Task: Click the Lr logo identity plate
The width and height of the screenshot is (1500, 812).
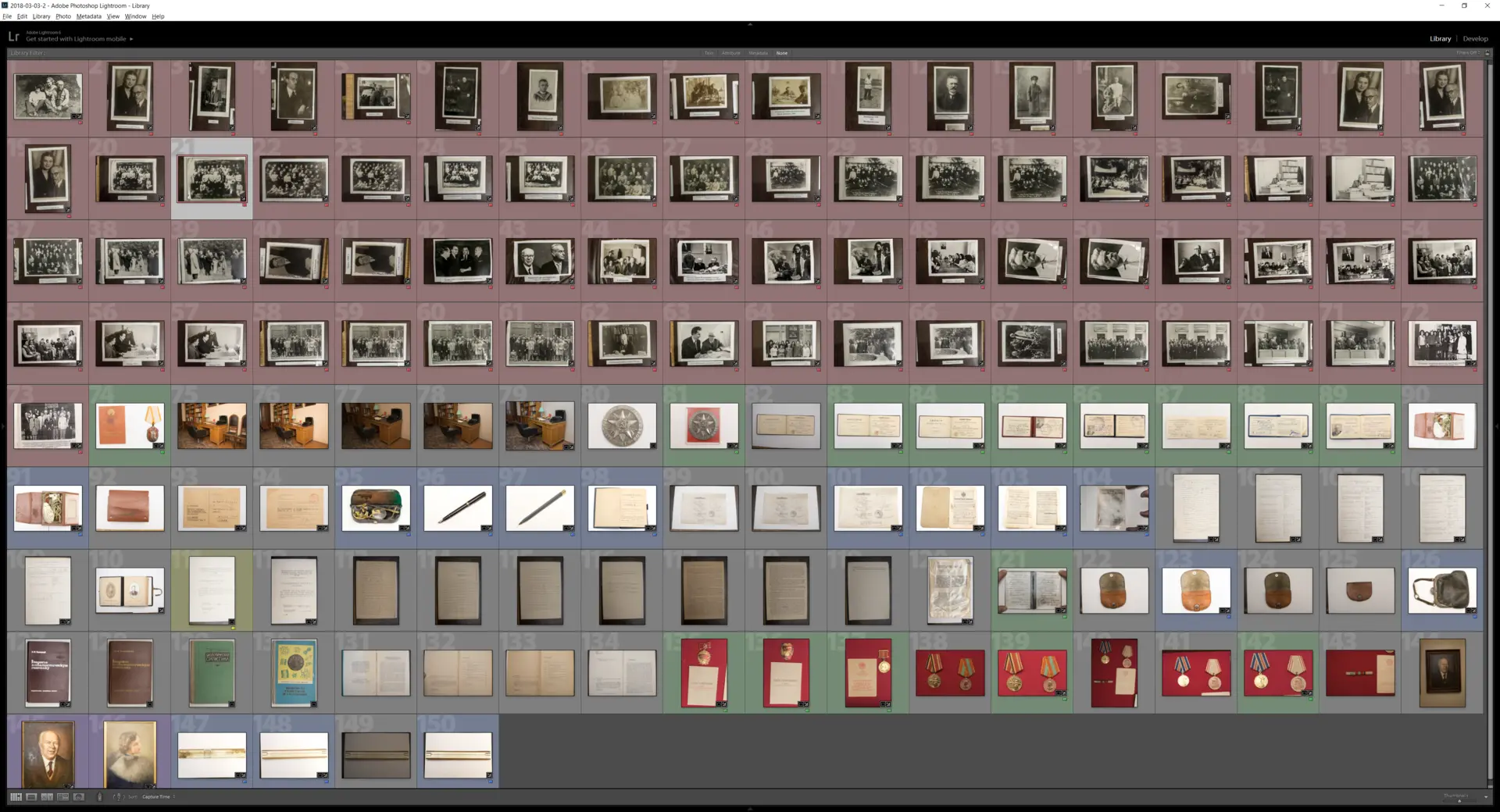Action: pyautogui.click(x=13, y=37)
